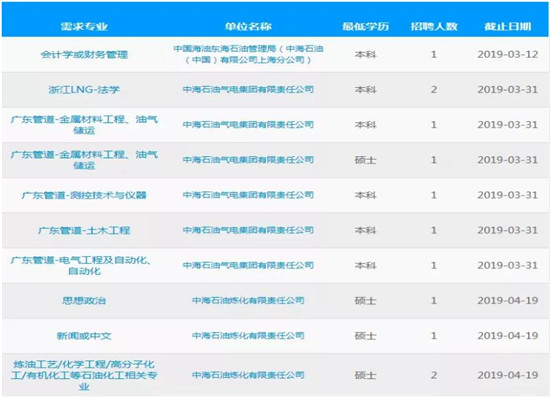Click 中海石油炼化有限责任公司 in 思想政治 row
Viewport: 550px width, 400px height.
(x=248, y=300)
